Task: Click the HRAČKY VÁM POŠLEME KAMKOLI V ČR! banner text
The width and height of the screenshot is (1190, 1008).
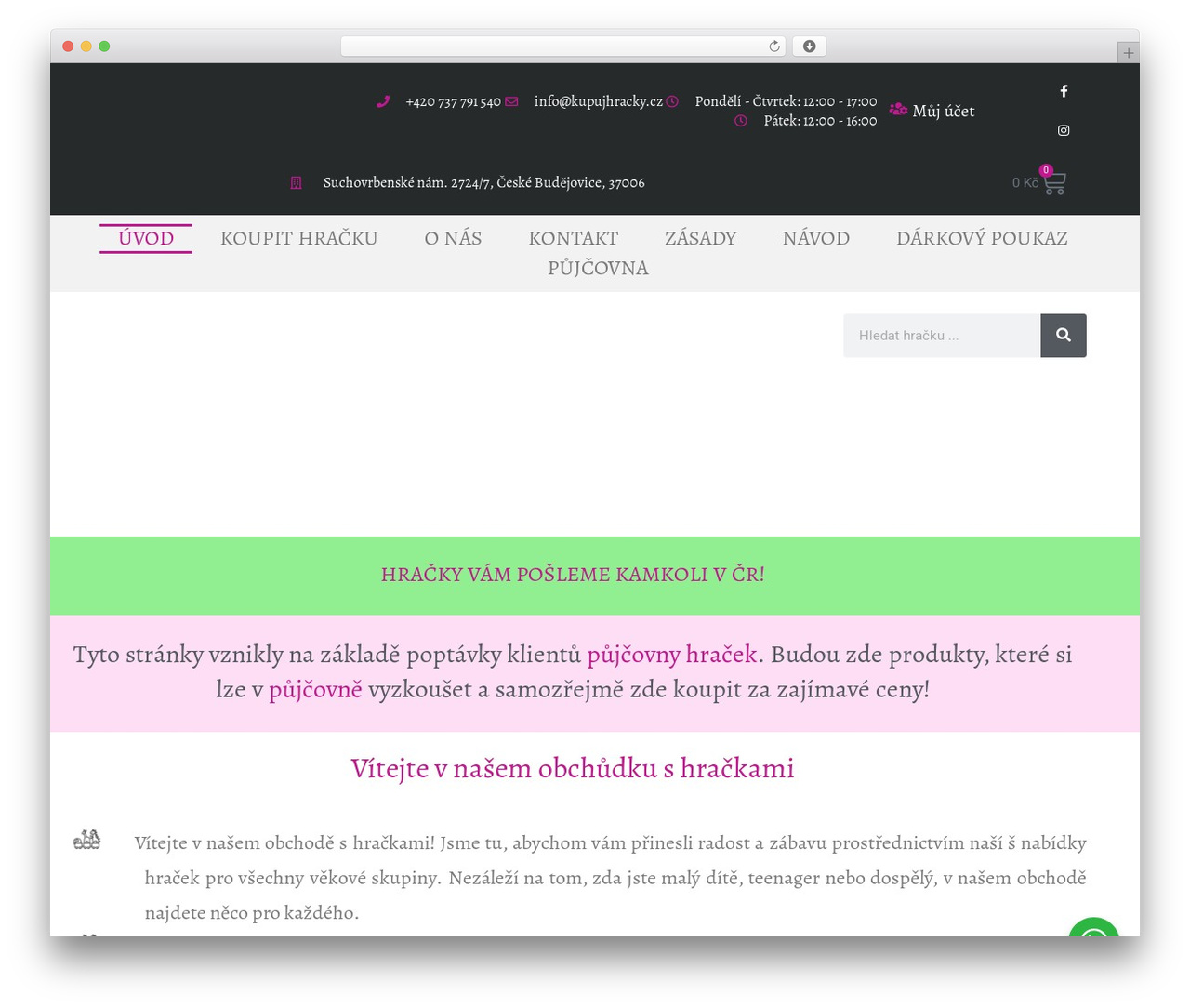Action: pyautogui.click(x=573, y=575)
